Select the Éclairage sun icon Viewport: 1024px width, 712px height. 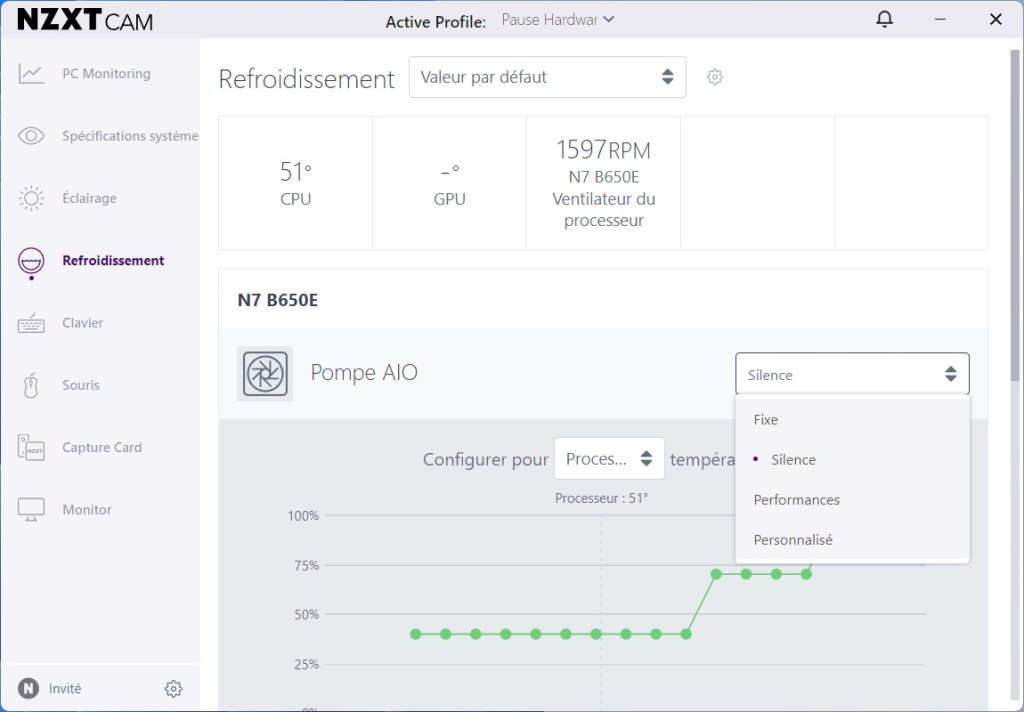pyautogui.click(x=31, y=198)
